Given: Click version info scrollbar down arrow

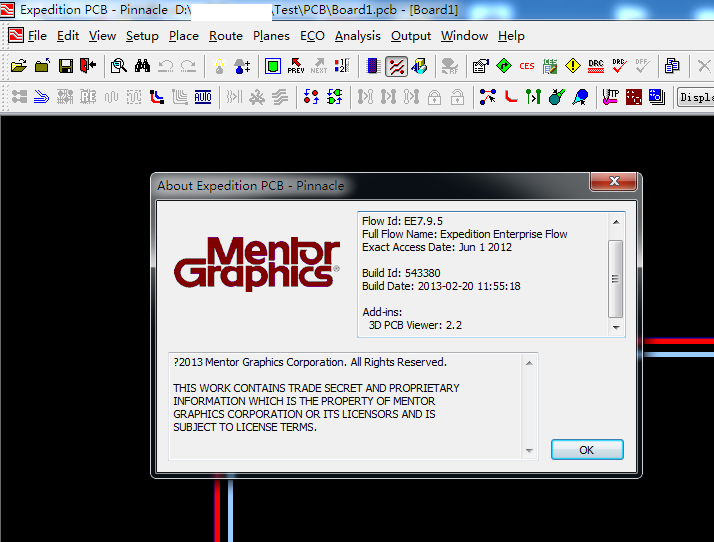Looking at the screenshot, I should (x=616, y=327).
